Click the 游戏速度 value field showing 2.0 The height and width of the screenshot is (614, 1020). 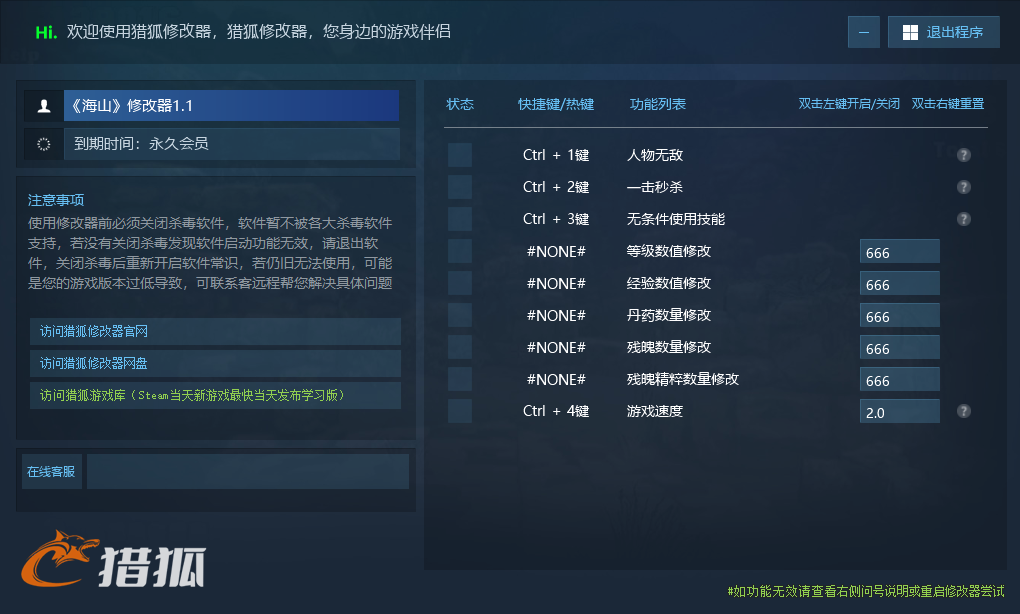900,411
